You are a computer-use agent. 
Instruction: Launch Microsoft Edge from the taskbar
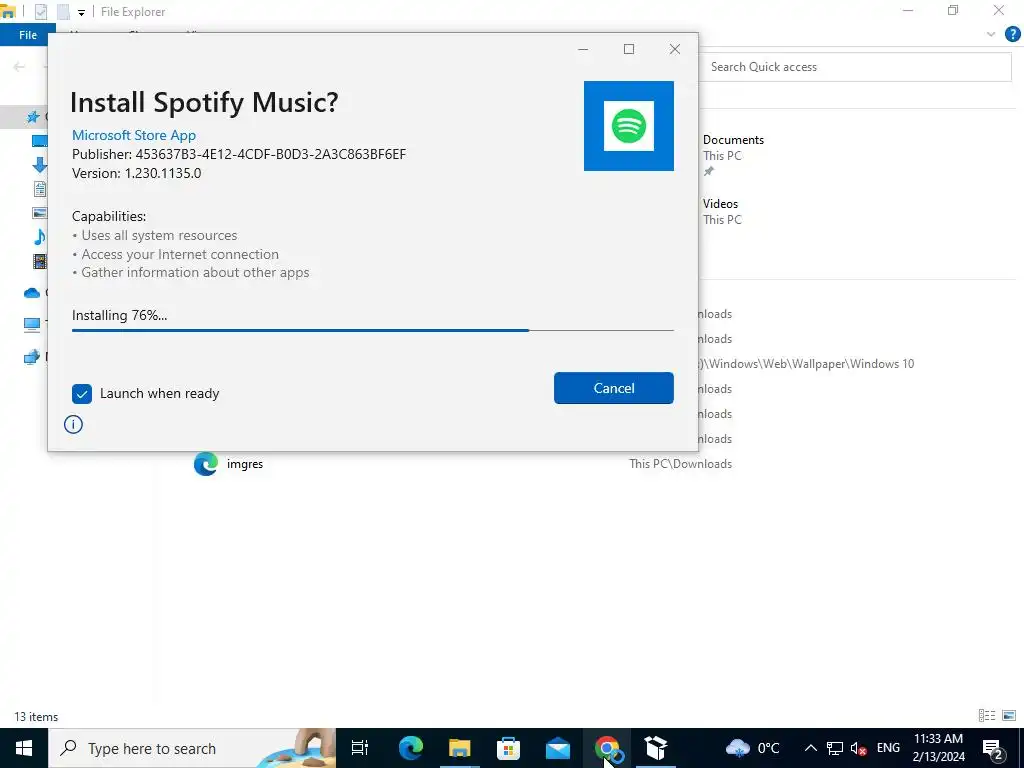(x=411, y=748)
